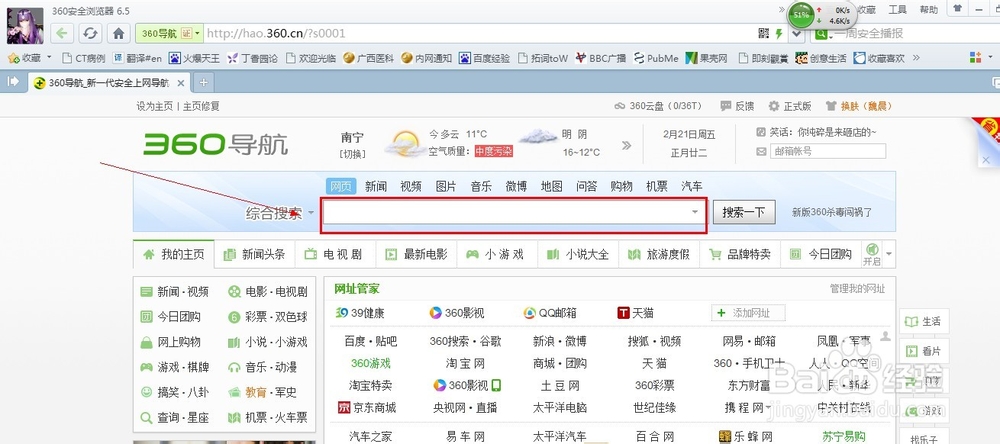Click the sidebar toggle icon left of tabs
The image size is (1000, 444).
tap(13, 82)
